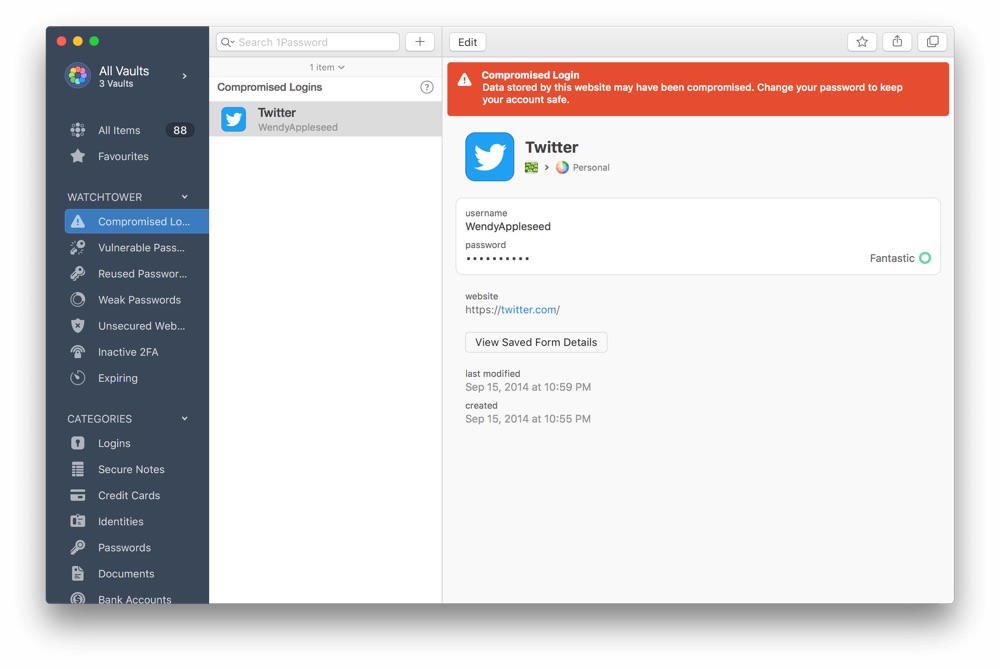Image resolution: width=1000 pixels, height=669 pixels.
Task: Click the Favourites star icon in sidebar
Action: [78, 156]
